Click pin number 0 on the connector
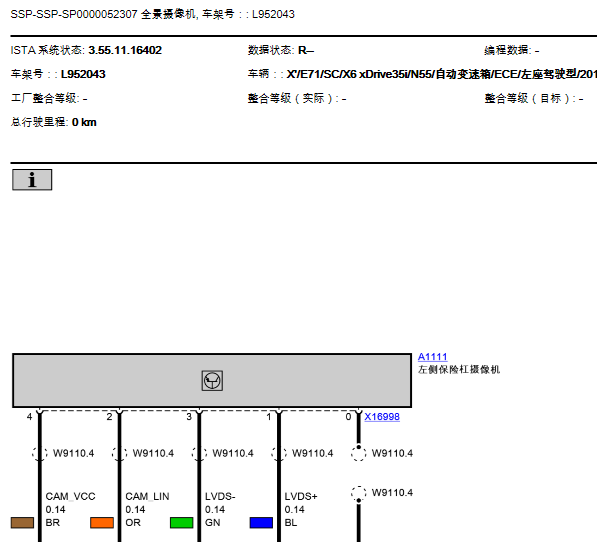The height and width of the screenshot is (542, 597). [x=348, y=417]
